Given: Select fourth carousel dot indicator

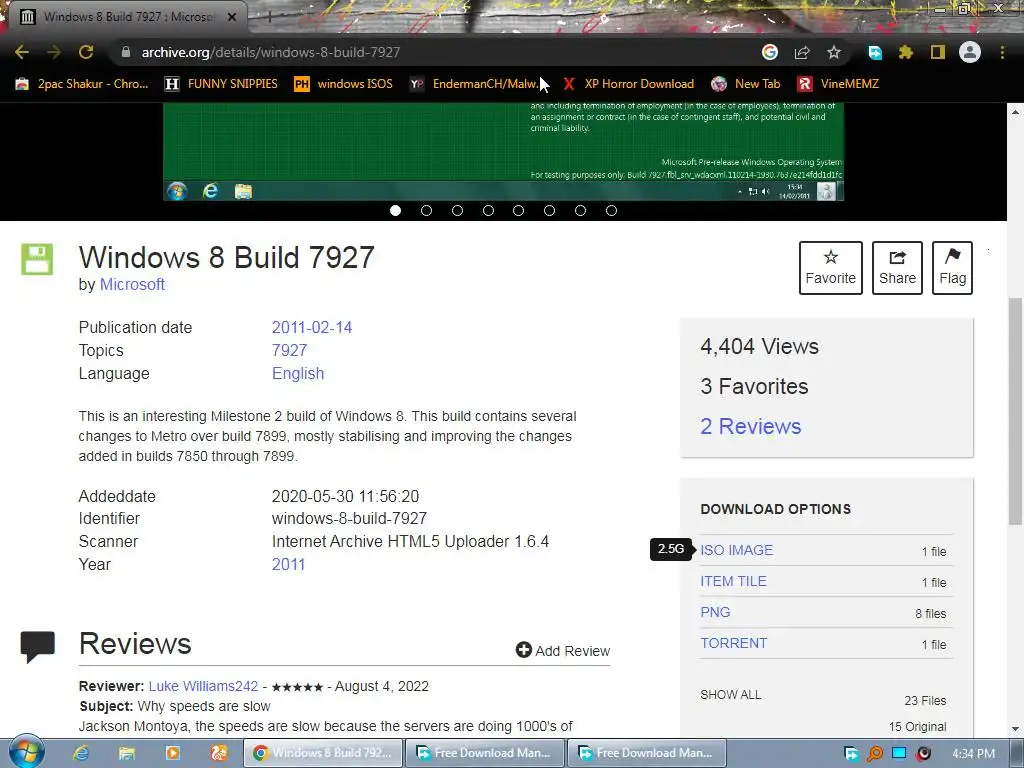Looking at the screenshot, I should coord(488,210).
